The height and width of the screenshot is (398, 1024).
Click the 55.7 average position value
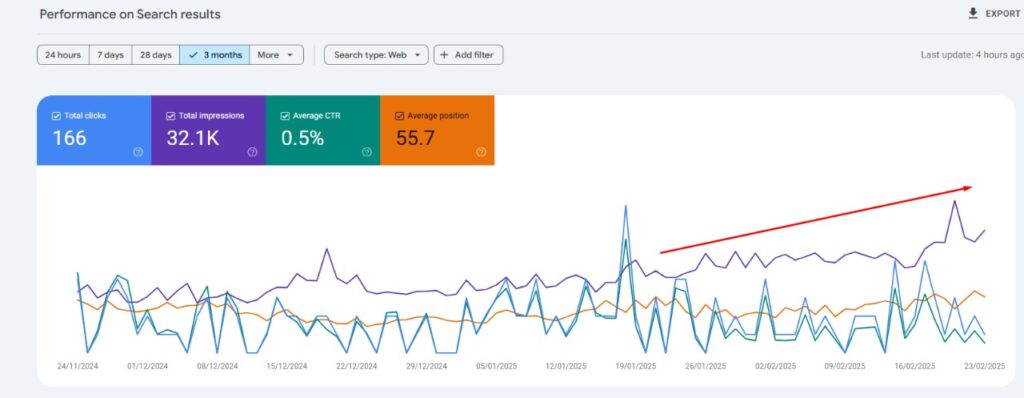click(415, 138)
